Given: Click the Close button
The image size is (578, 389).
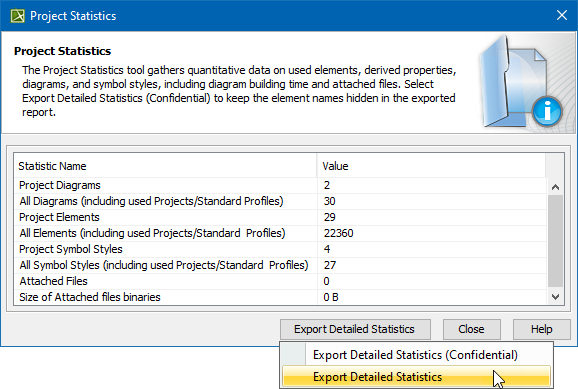Looking at the screenshot, I should [471, 329].
